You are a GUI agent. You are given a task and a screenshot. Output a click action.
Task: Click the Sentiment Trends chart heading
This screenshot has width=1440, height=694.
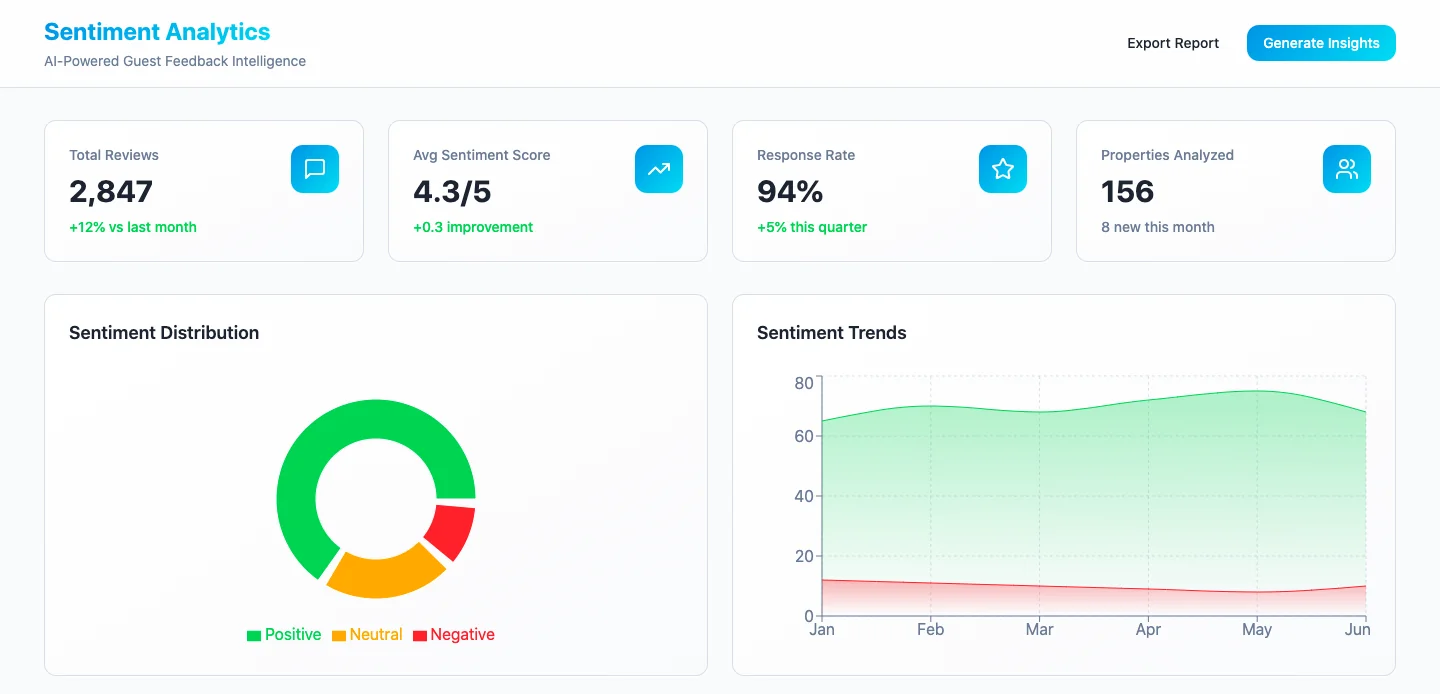click(x=832, y=332)
